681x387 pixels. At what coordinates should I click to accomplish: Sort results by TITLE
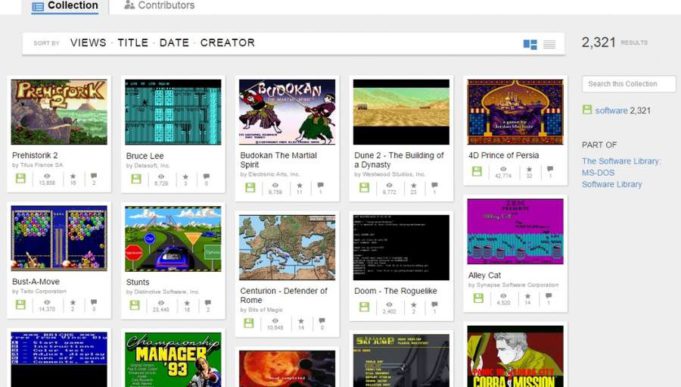[133, 43]
